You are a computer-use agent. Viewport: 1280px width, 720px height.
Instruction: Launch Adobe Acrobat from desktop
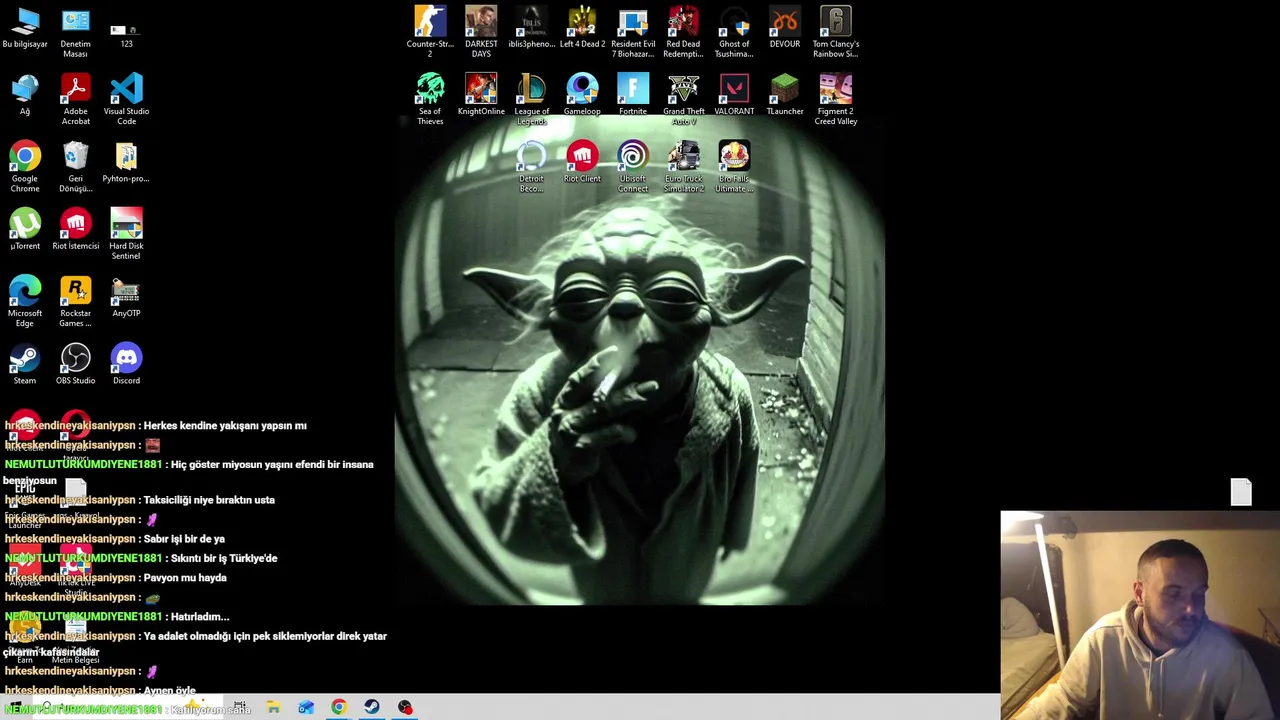pyautogui.click(x=75, y=100)
